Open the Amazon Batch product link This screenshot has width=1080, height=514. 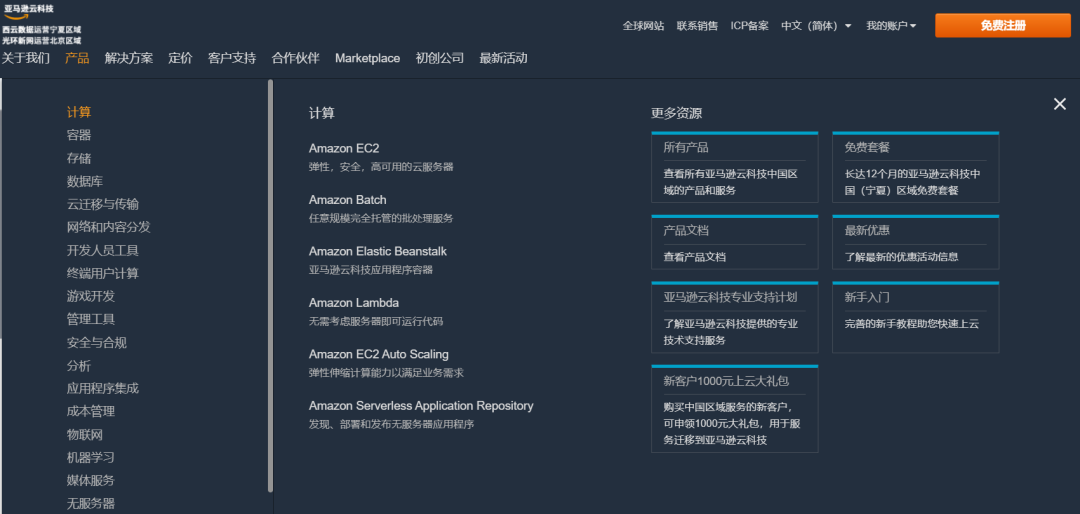(348, 200)
